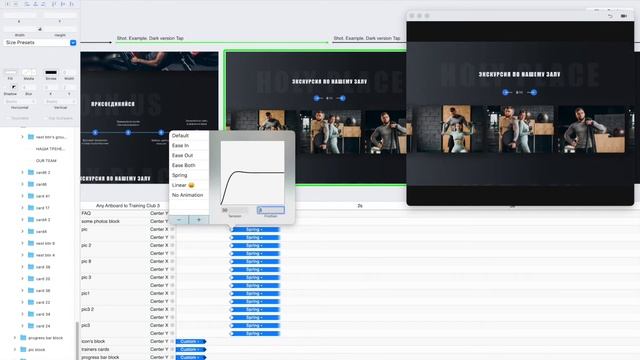Image resolution: width=640 pixels, height=360 pixels.
Task: Click start handle of pic 3 Center X bar
Action: pyautogui.click(x=232, y=278)
